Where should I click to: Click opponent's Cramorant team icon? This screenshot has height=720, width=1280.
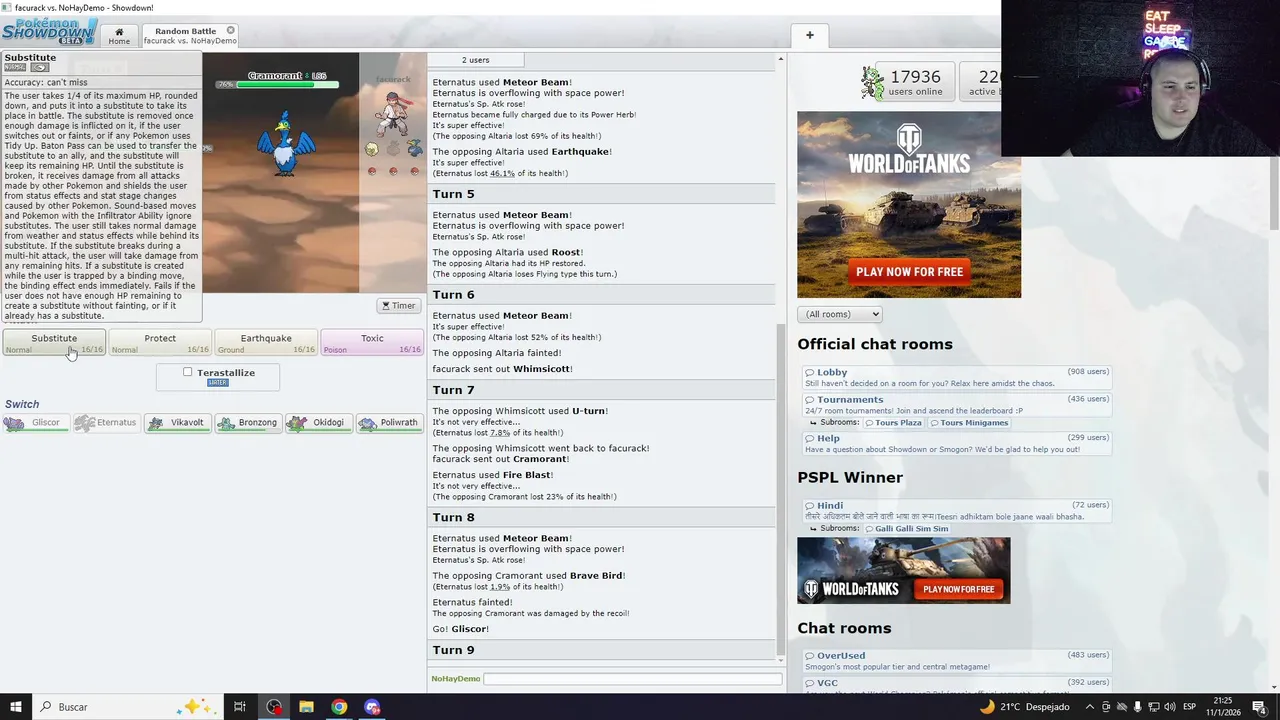tap(414, 150)
